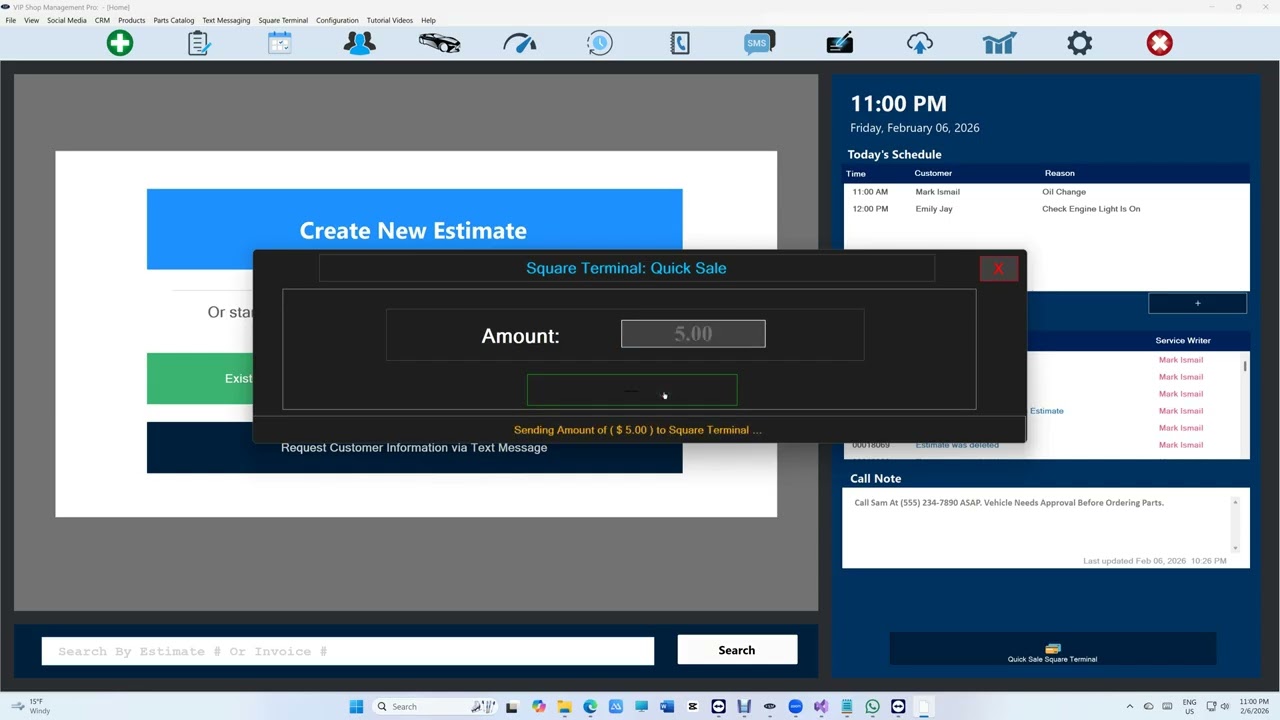Image resolution: width=1280 pixels, height=720 pixels.
Task: Open the Text Messaging menu
Action: click(x=226, y=20)
